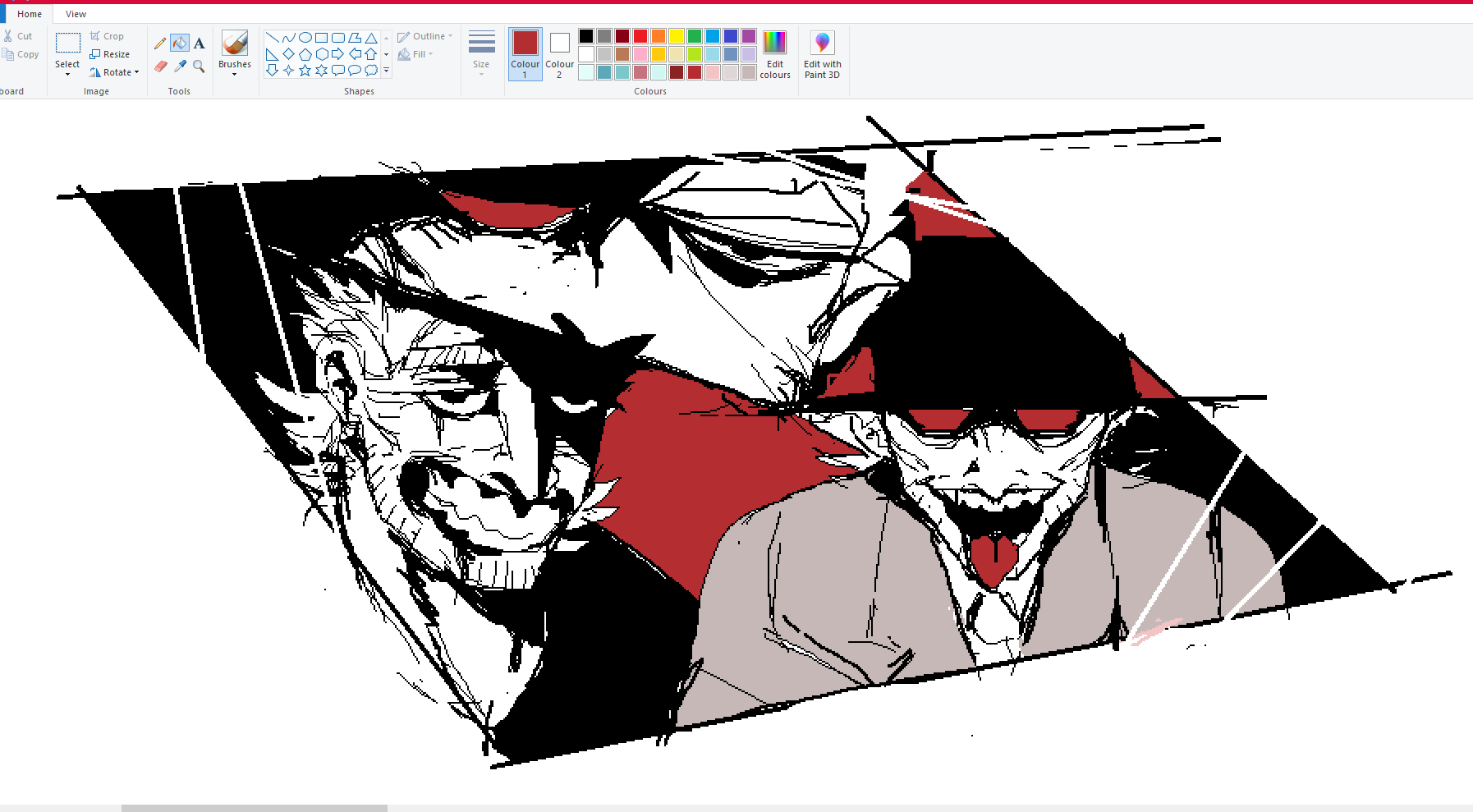Pick the pink colour swatch in second row
The height and width of the screenshot is (812, 1473).
pyautogui.click(x=640, y=54)
